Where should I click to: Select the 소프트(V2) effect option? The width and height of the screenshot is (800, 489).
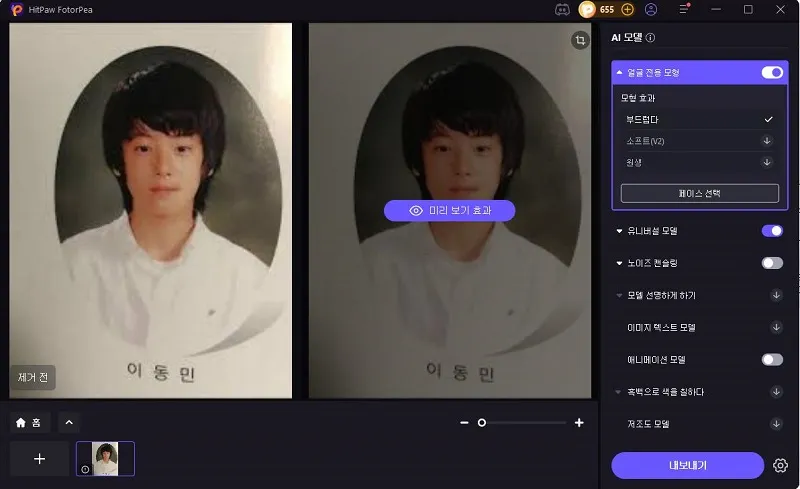(699, 141)
